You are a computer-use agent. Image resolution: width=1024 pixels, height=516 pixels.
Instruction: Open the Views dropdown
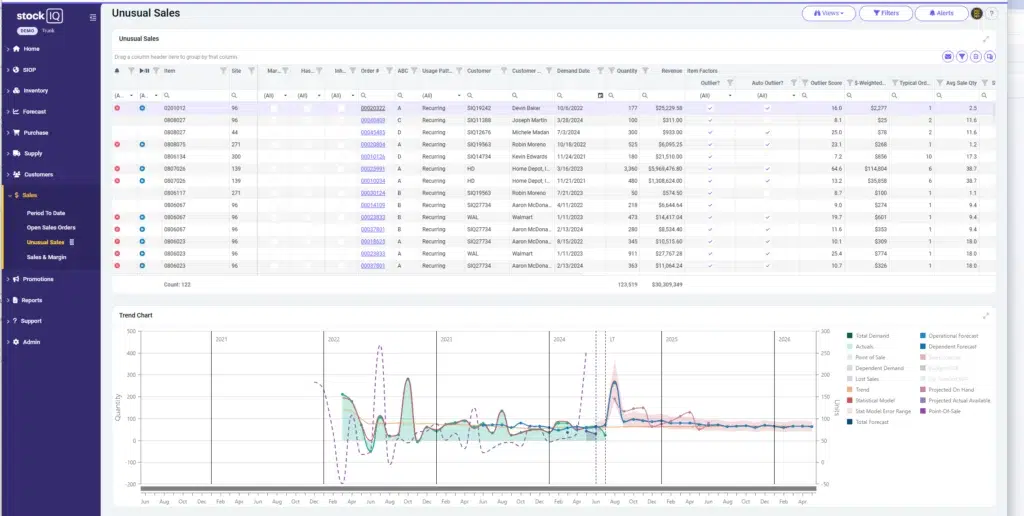(829, 13)
